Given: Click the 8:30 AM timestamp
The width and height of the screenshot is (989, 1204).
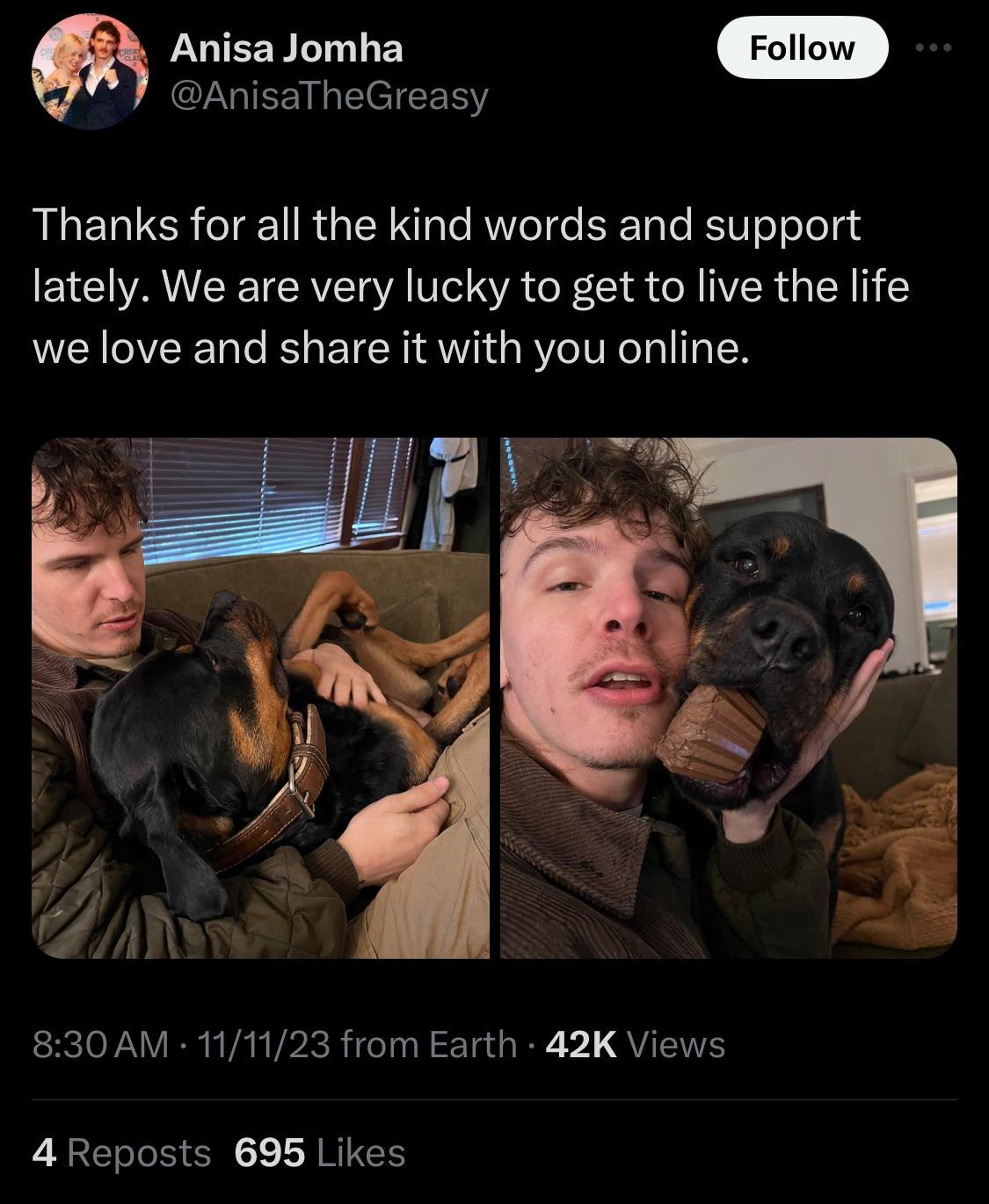Looking at the screenshot, I should (x=100, y=1044).
